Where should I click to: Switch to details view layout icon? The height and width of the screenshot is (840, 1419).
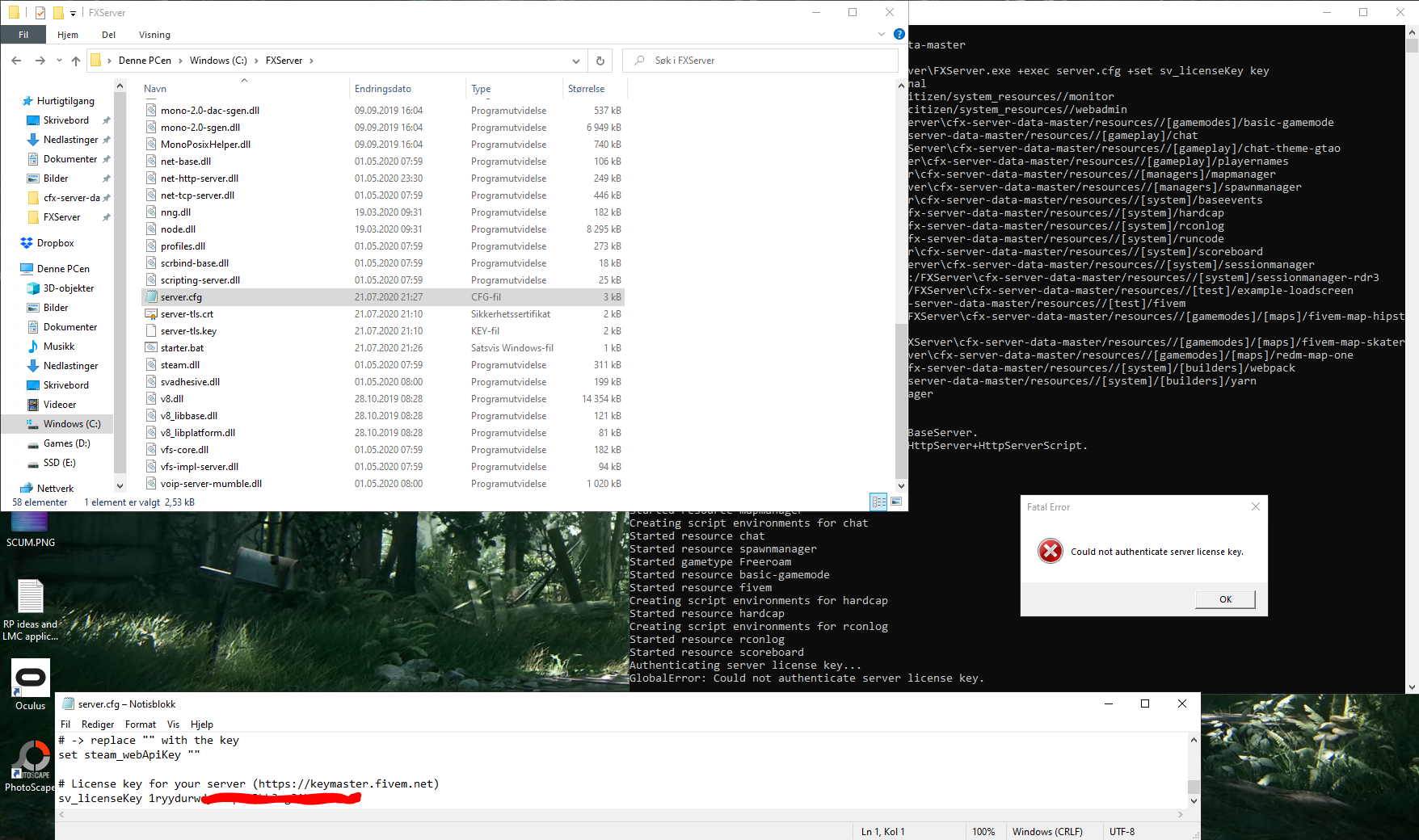pyautogui.click(x=878, y=502)
